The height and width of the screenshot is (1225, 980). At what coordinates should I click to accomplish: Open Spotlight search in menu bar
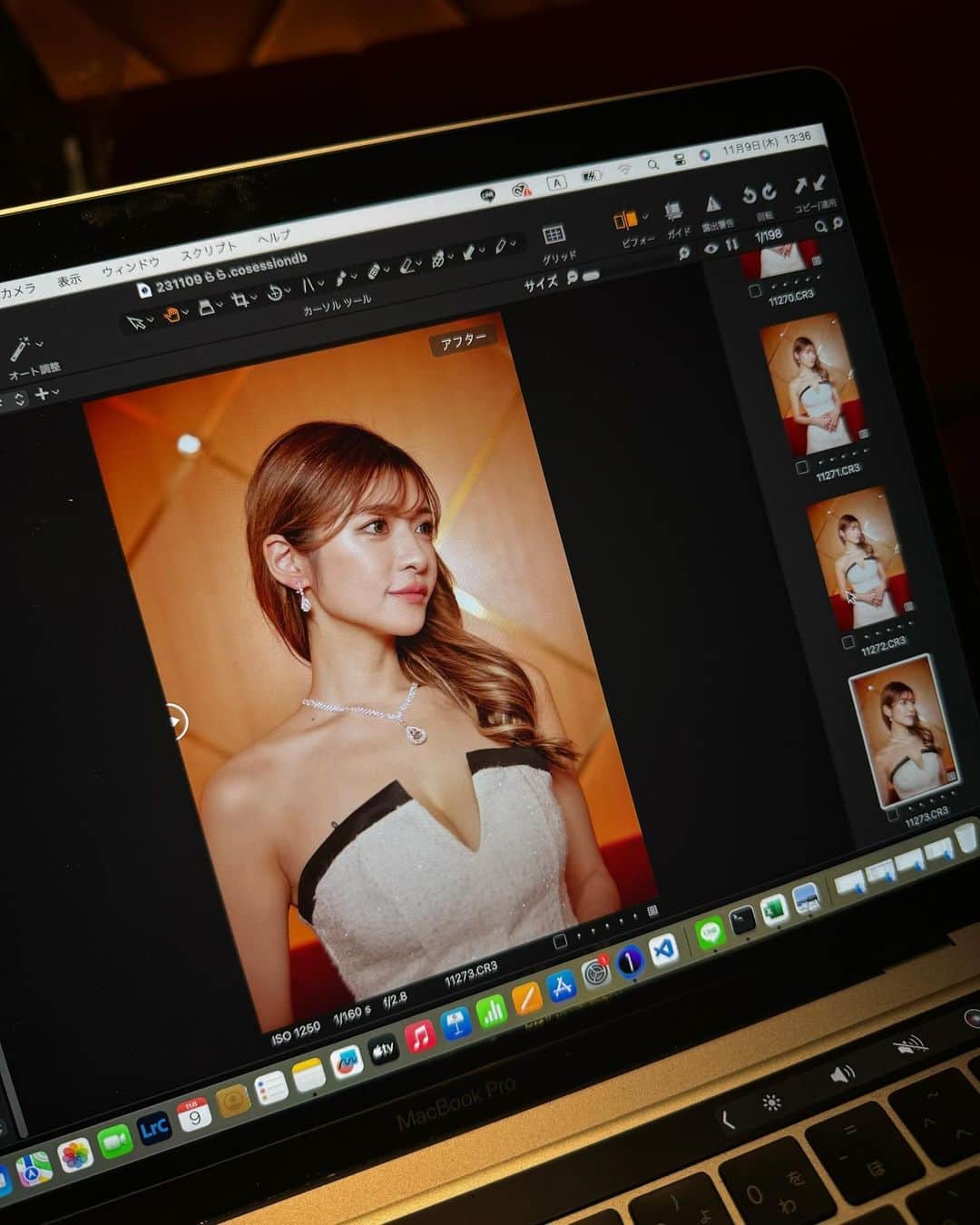click(x=652, y=165)
